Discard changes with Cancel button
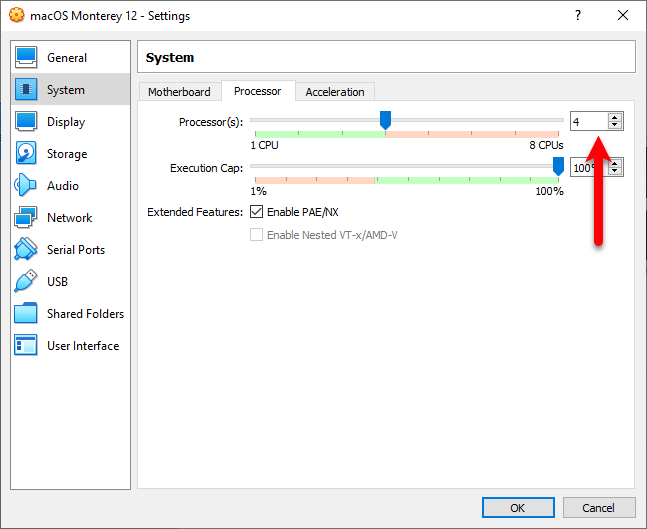Screen dimensions: 647x529 [599, 508]
